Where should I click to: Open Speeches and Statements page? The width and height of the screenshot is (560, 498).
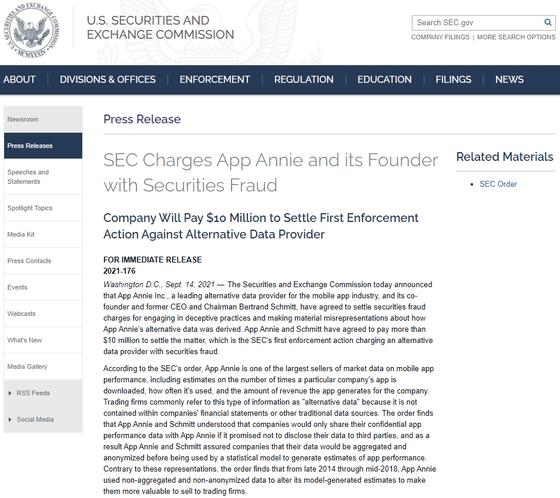(43, 177)
